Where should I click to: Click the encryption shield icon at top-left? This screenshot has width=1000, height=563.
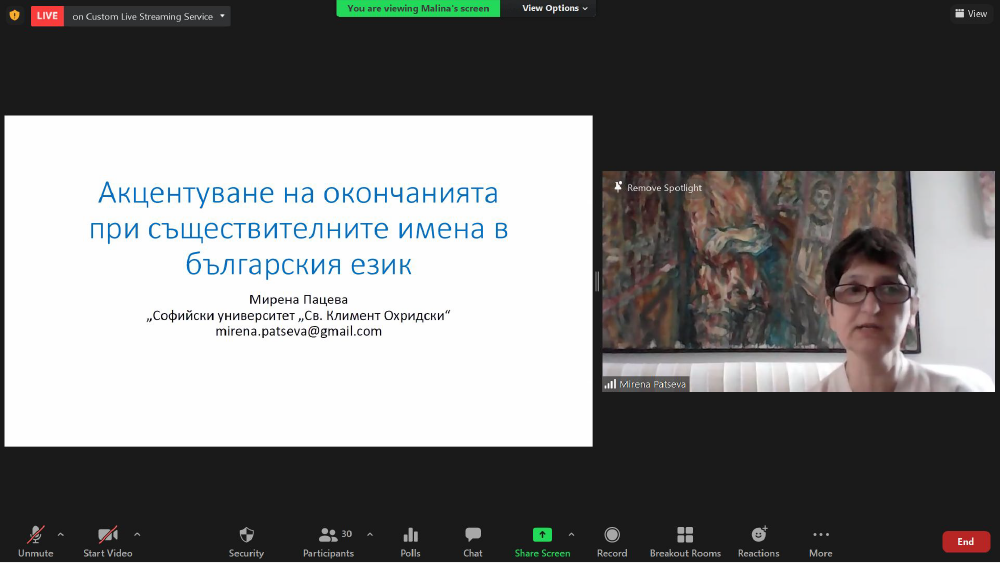point(14,15)
